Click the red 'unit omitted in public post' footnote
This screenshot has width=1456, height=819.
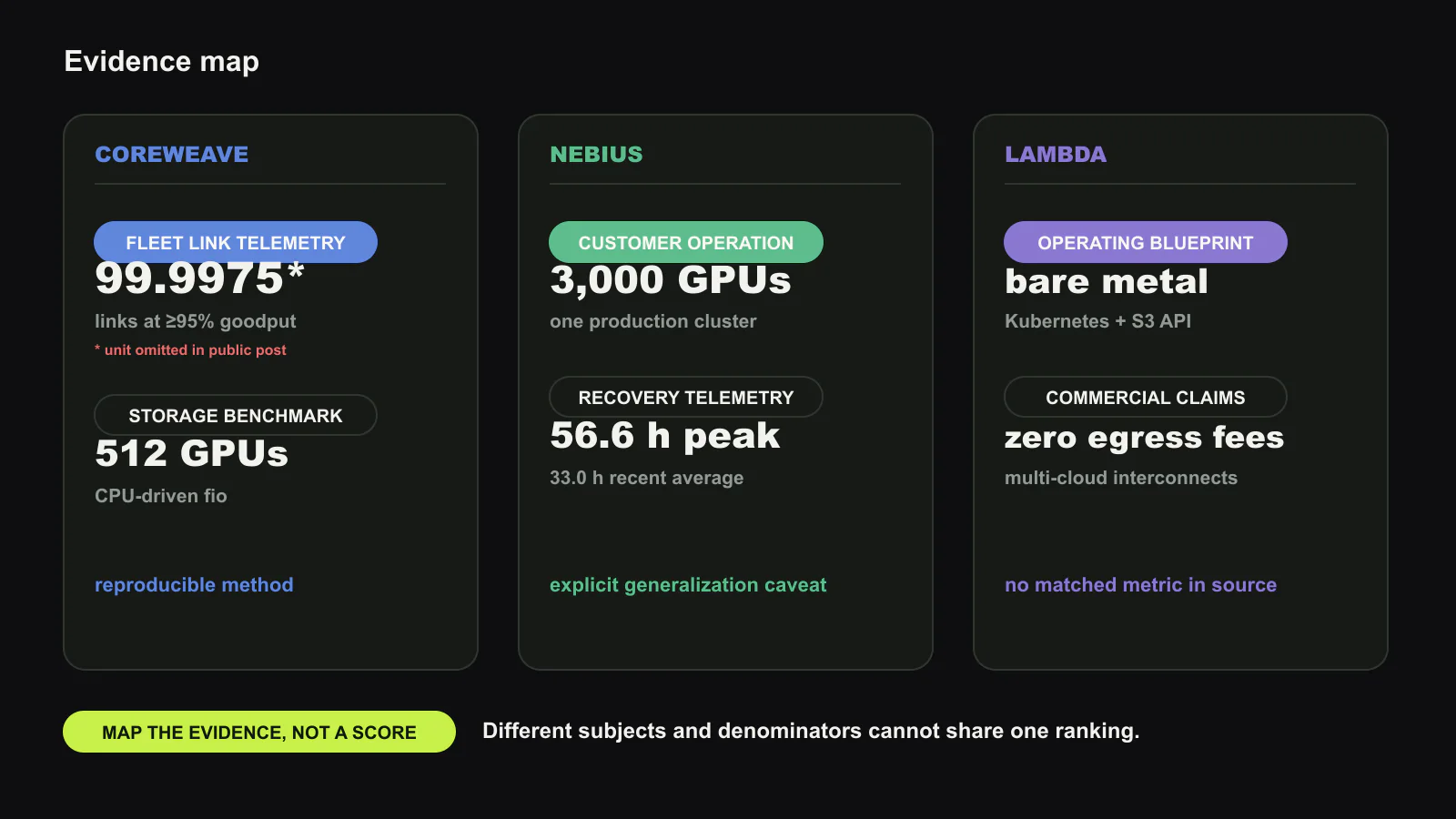point(190,349)
